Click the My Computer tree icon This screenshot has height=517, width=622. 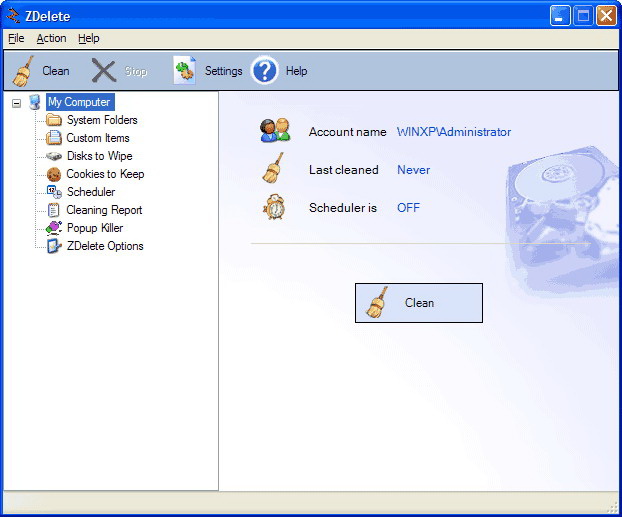35,102
